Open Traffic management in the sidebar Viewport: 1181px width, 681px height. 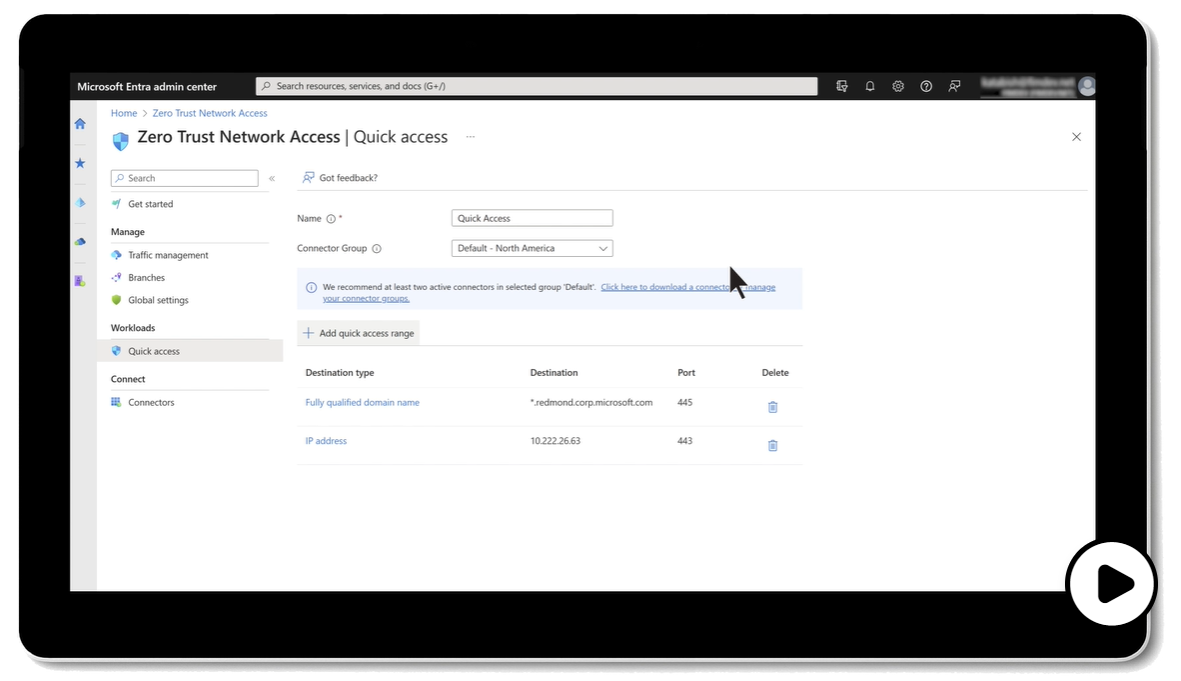pos(168,255)
